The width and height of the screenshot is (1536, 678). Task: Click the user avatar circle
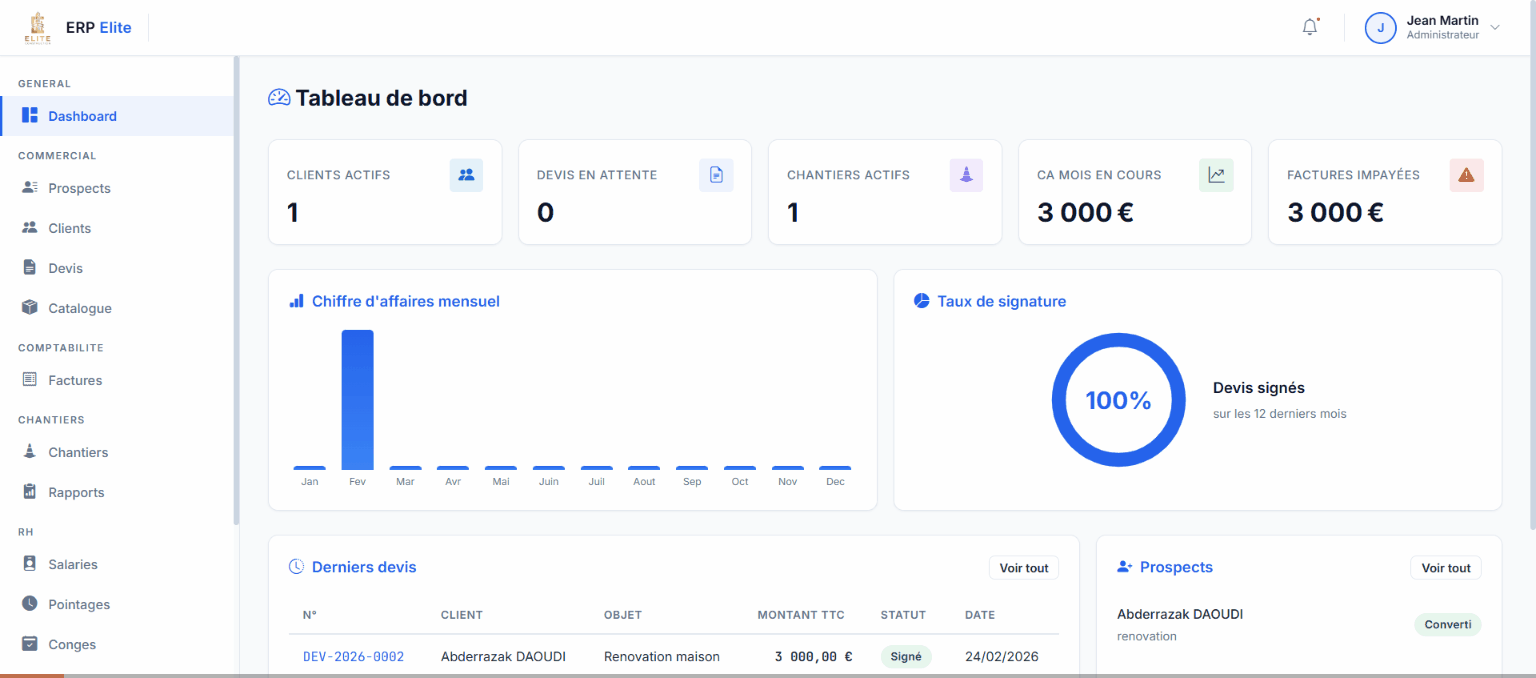pos(1380,27)
